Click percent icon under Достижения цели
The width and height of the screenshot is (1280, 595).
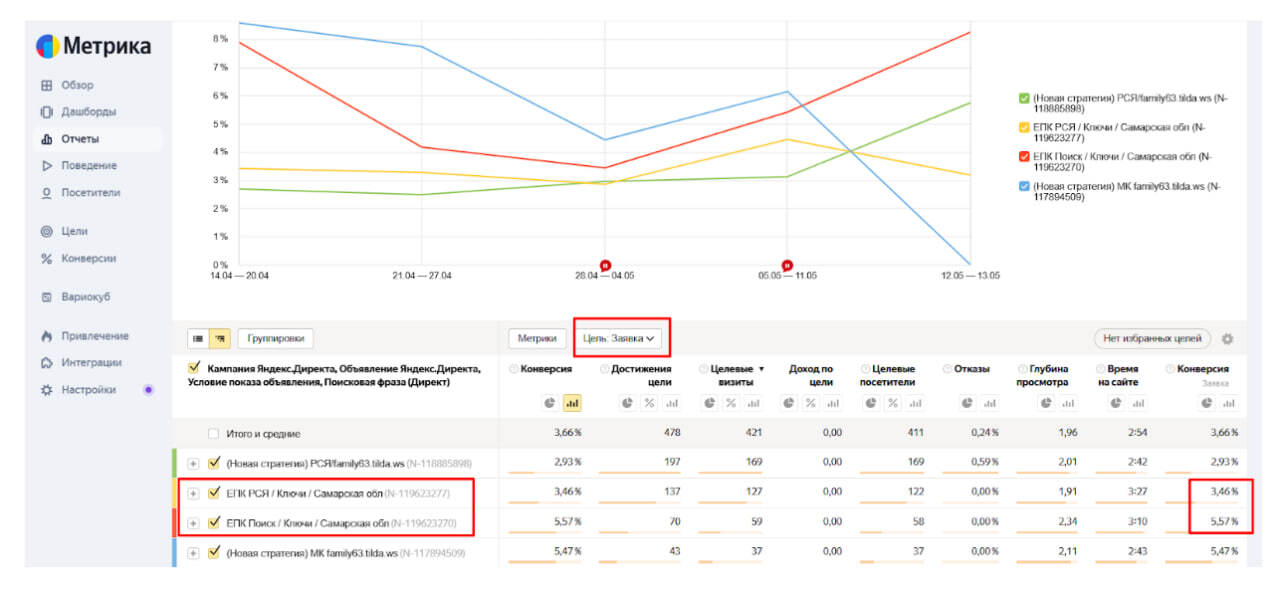tap(651, 403)
